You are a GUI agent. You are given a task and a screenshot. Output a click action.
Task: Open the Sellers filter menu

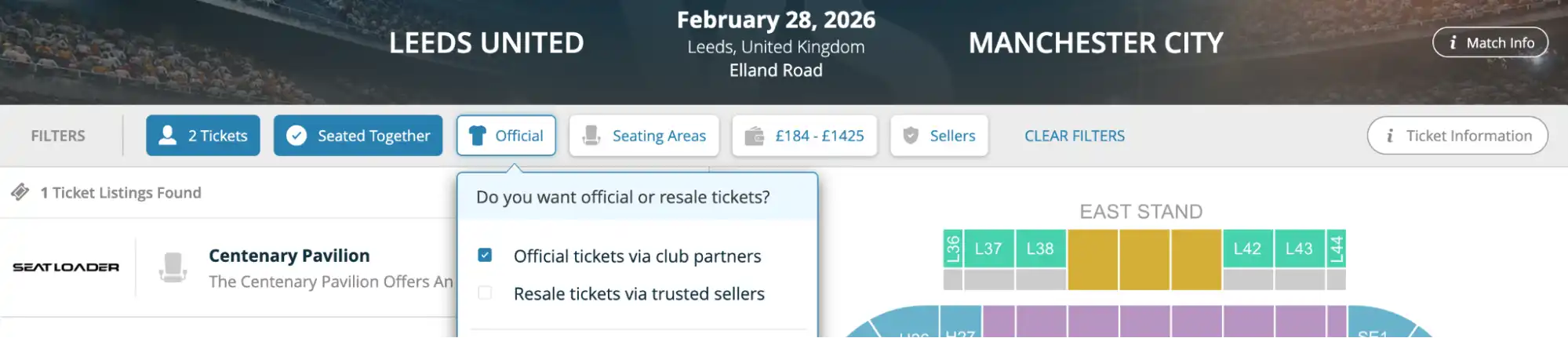coord(939,136)
